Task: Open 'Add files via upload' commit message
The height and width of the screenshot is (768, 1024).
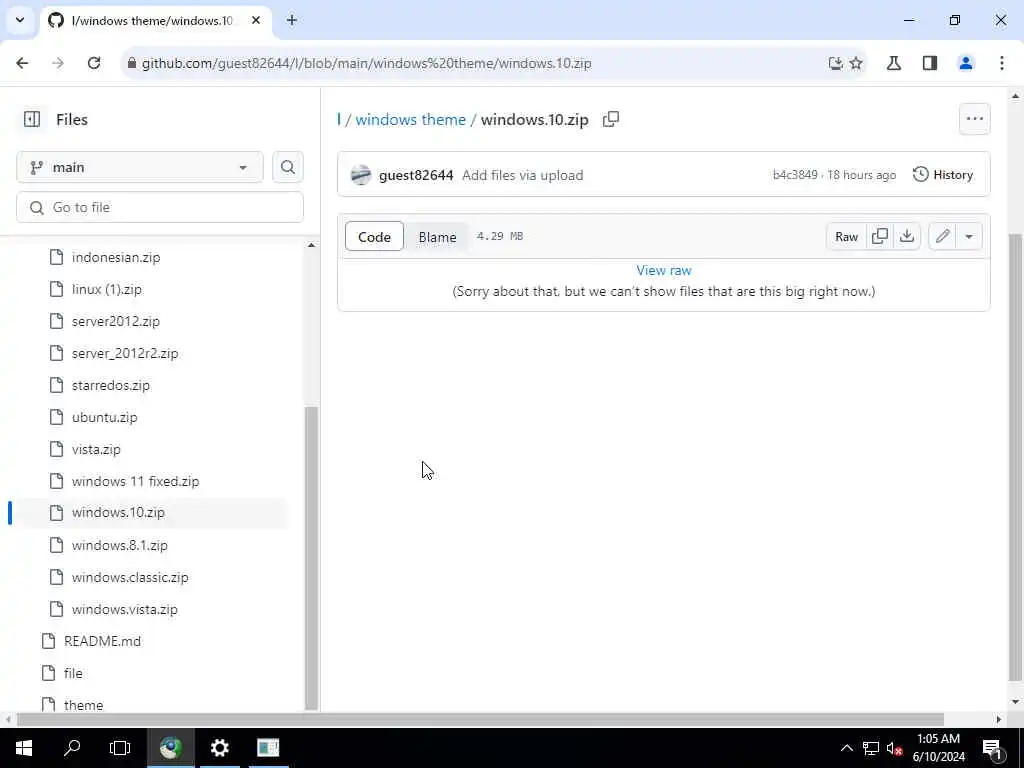Action: click(x=522, y=175)
